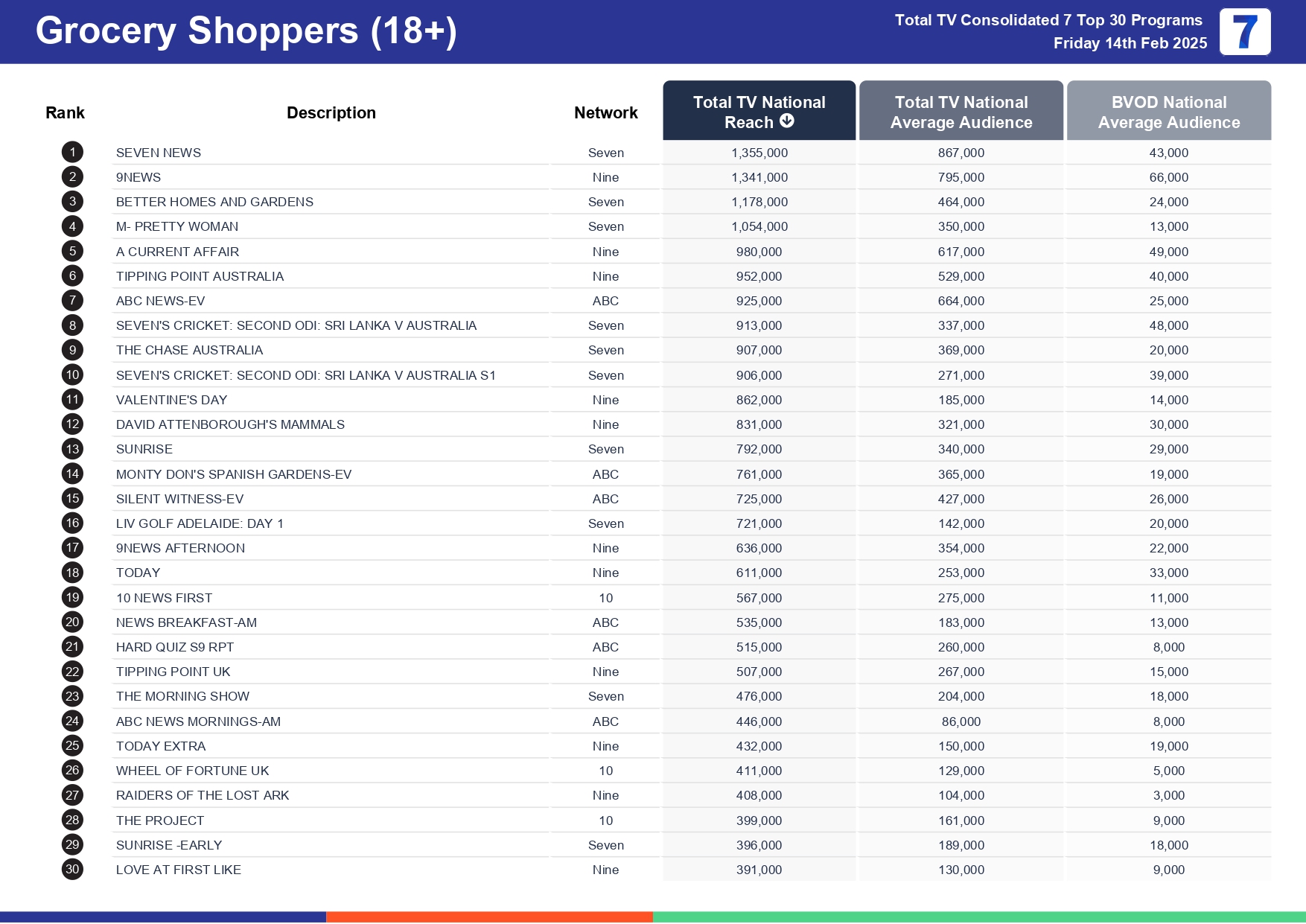Click the green segment of the bottom bar
This screenshot has width=1306, height=924.
coord(978,917)
